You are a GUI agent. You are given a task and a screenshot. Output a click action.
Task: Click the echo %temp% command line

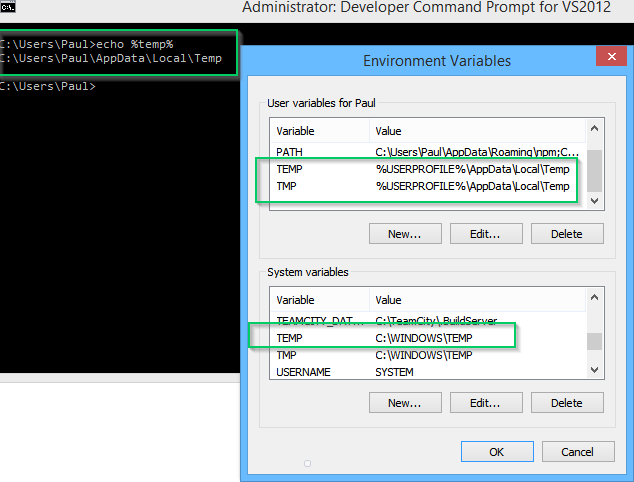(x=87, y=44)
